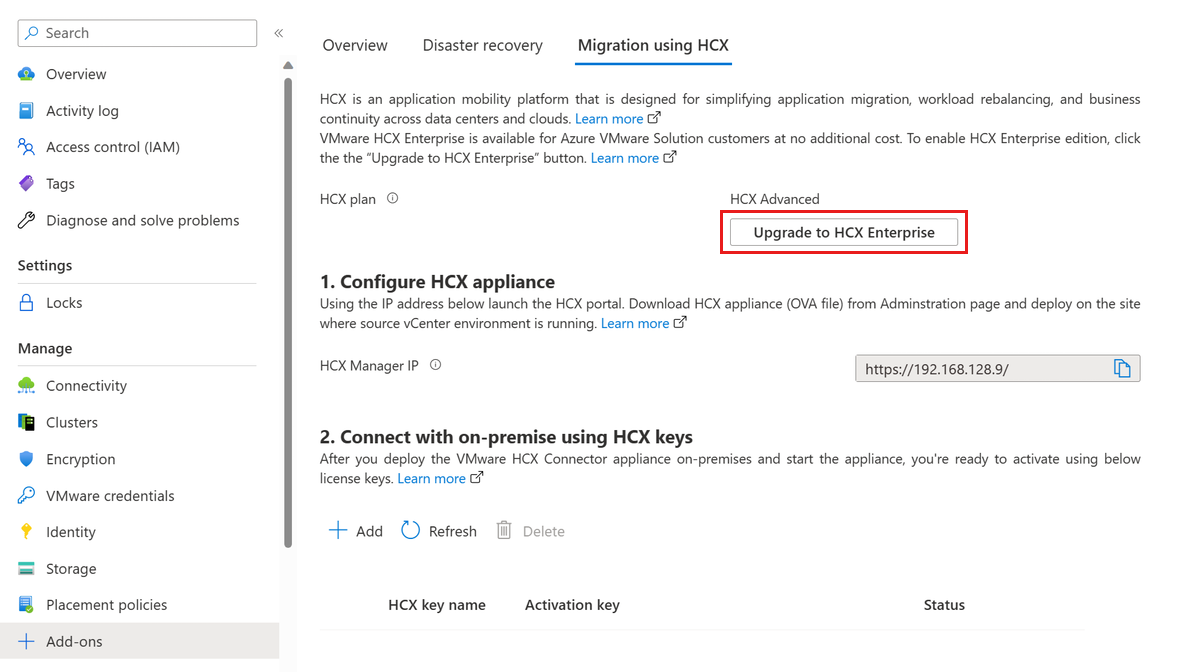Go to Clusters page
Screen dimensions: 1200x672
click(x=72, y=422)
